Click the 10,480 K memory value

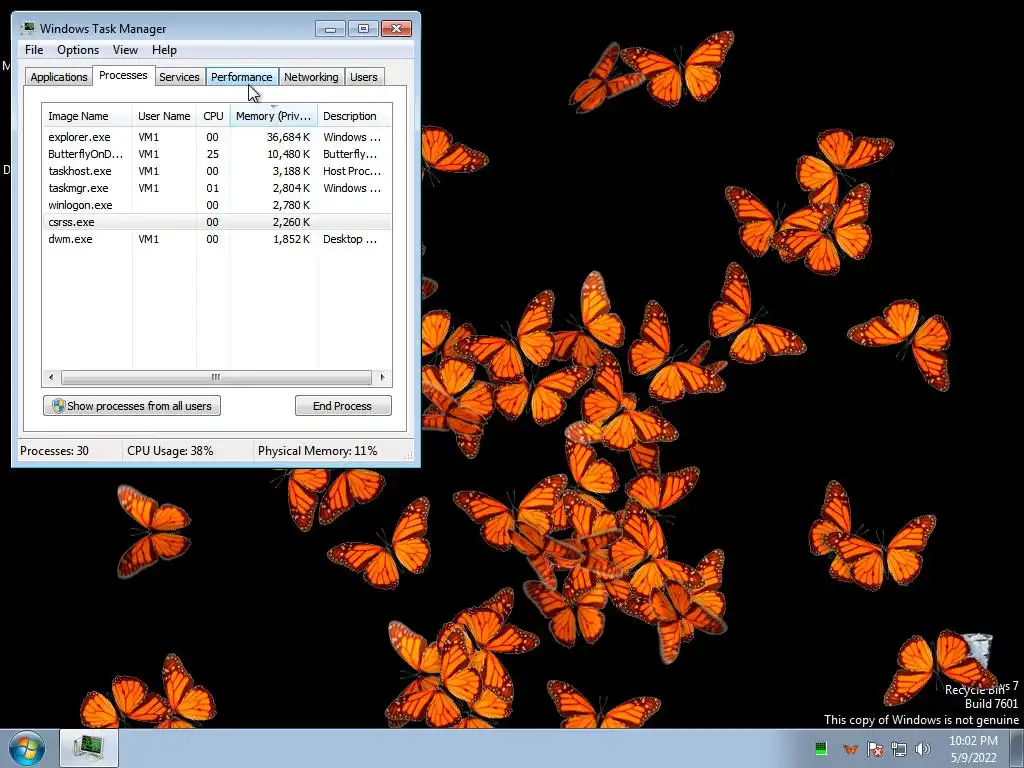[x=288, y=154]
